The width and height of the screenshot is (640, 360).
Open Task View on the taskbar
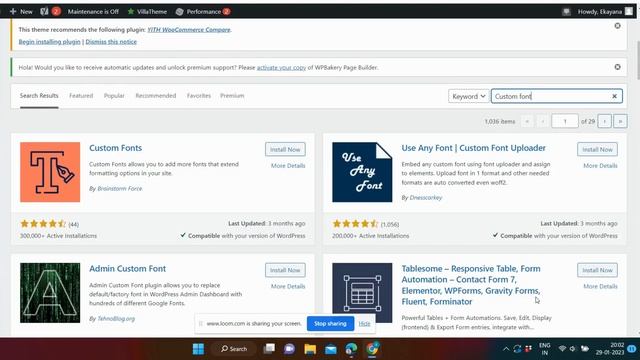pyautogui.click(x=269, y=349)
